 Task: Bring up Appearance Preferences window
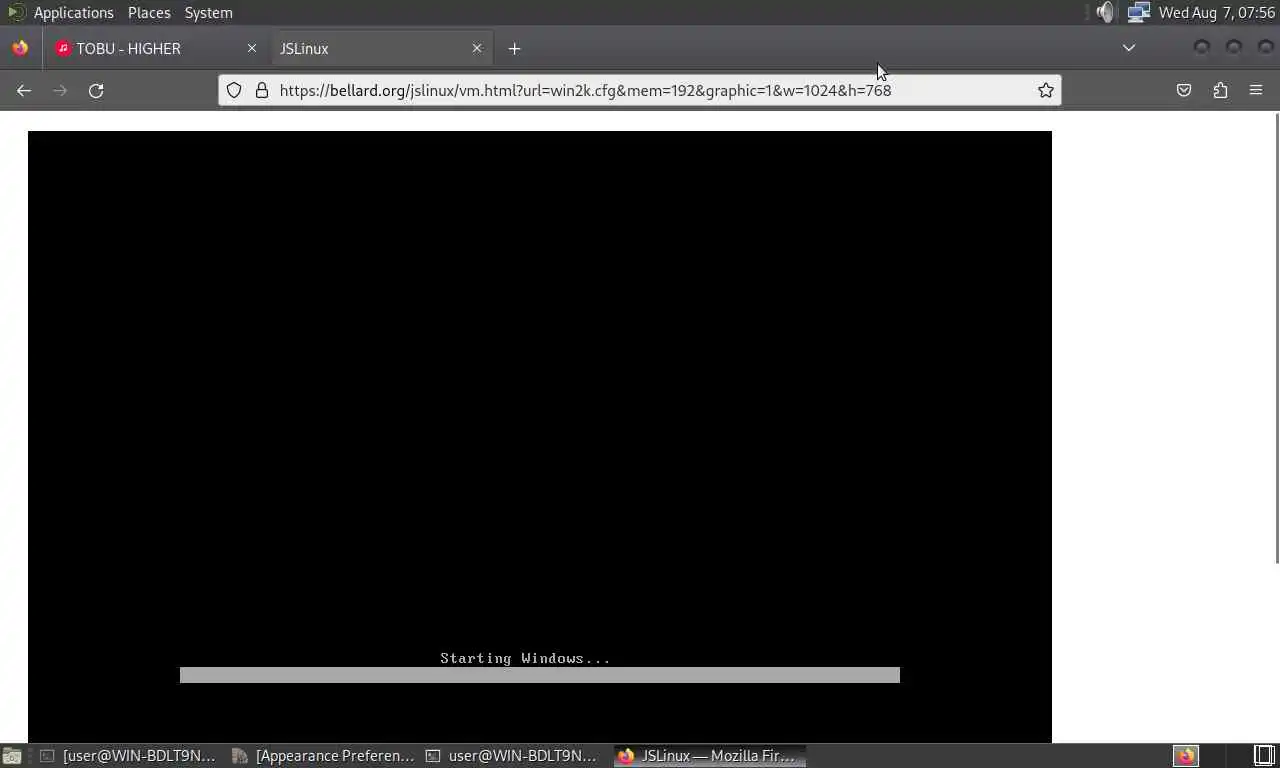pyautogui.click(x=321, y=756)
